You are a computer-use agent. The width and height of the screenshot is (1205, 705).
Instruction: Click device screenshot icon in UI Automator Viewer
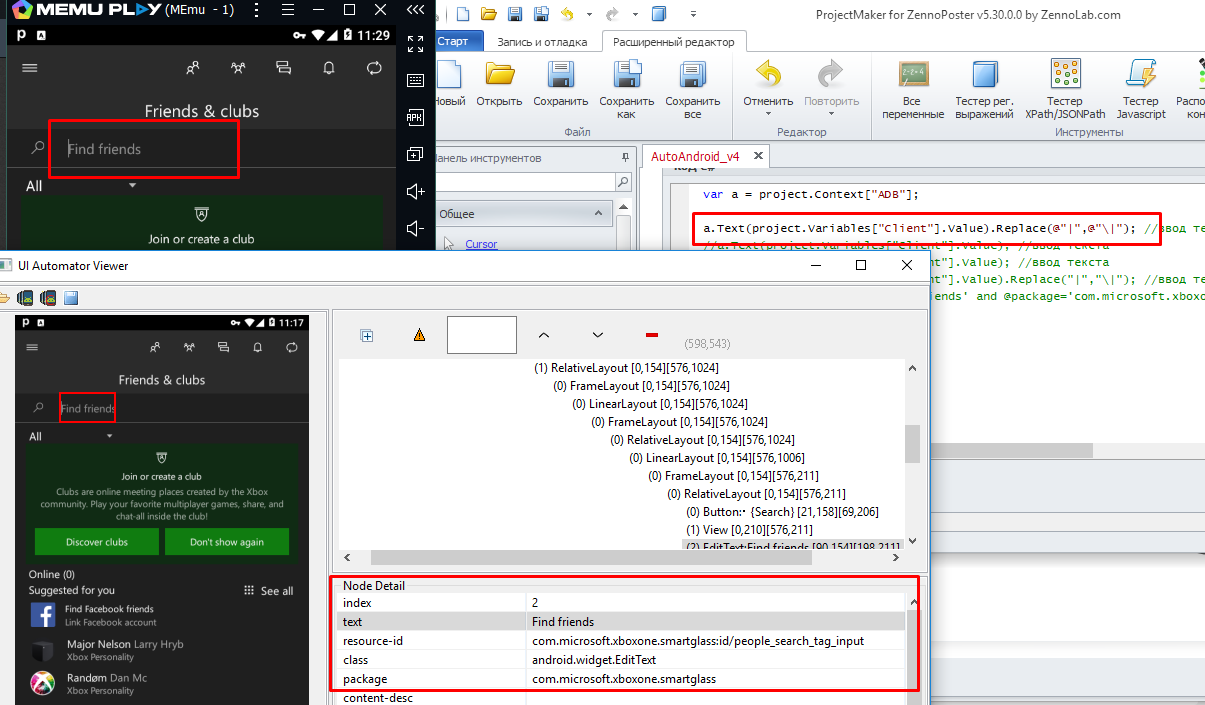tap(25, 297)
